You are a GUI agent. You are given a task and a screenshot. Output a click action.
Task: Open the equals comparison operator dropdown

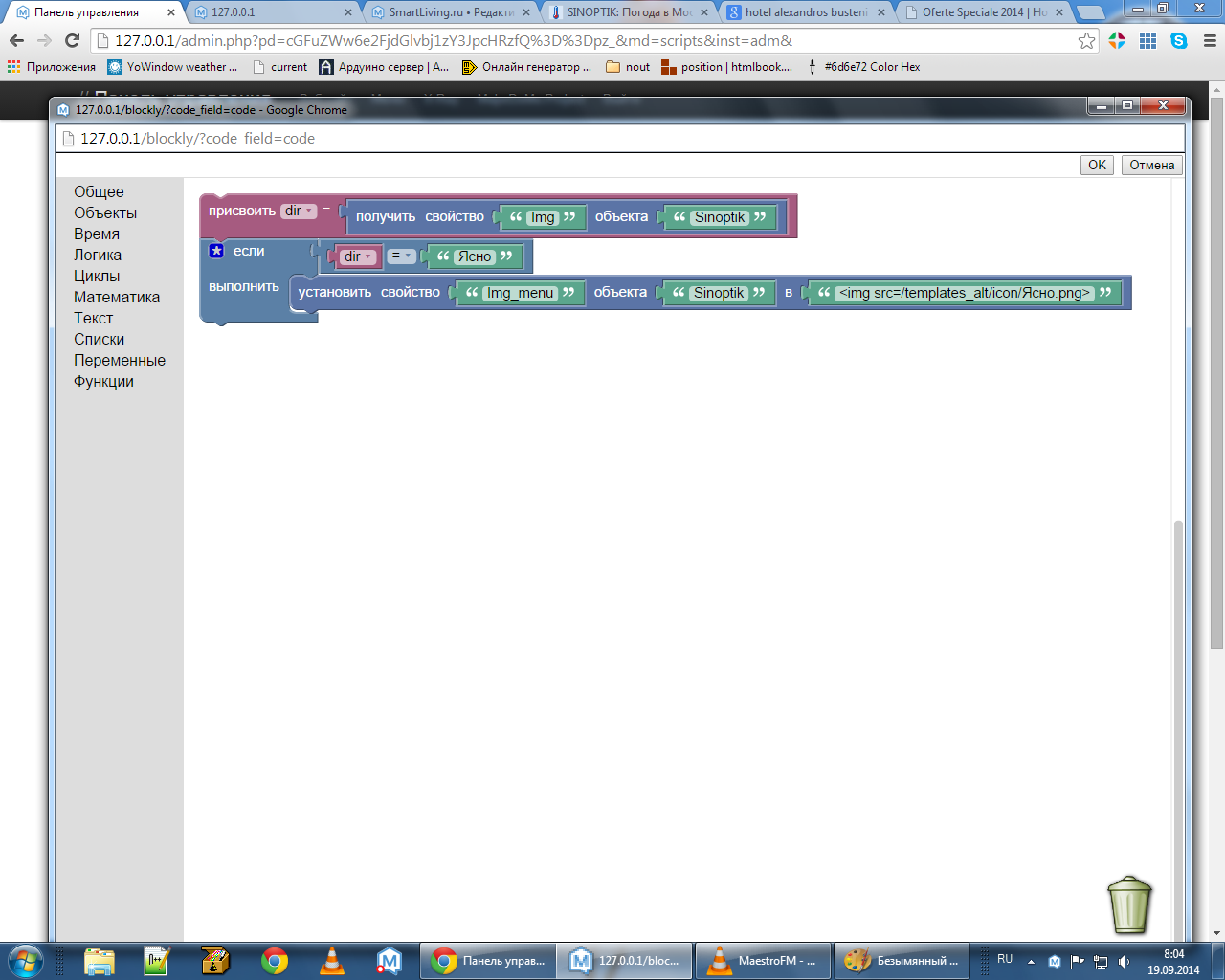point(402,256)
